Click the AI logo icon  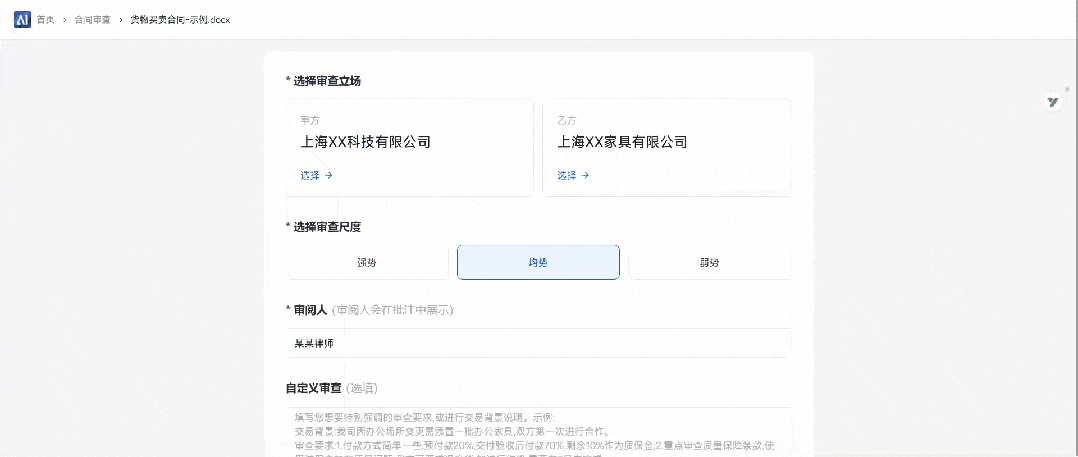[x=22, y=20]
